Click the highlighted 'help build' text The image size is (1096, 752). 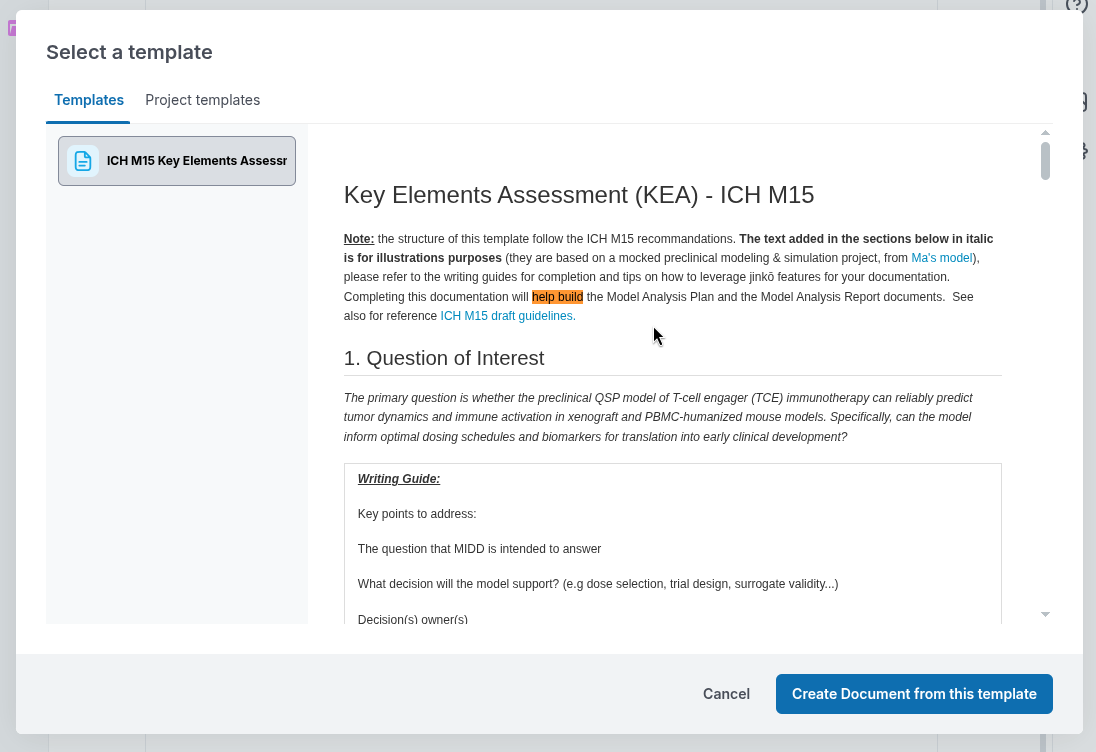[557, 297]
